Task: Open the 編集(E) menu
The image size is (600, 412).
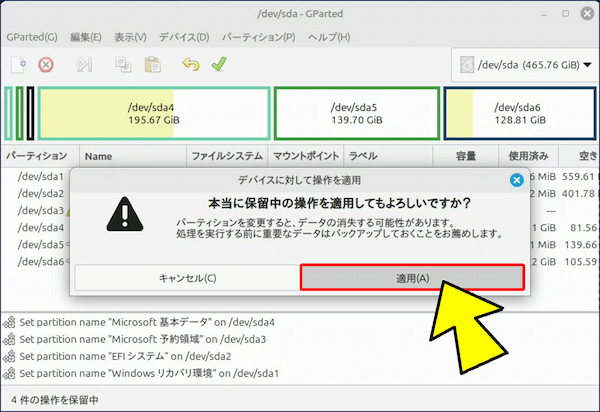Action: pyautogui.click(x=86, y=37)
